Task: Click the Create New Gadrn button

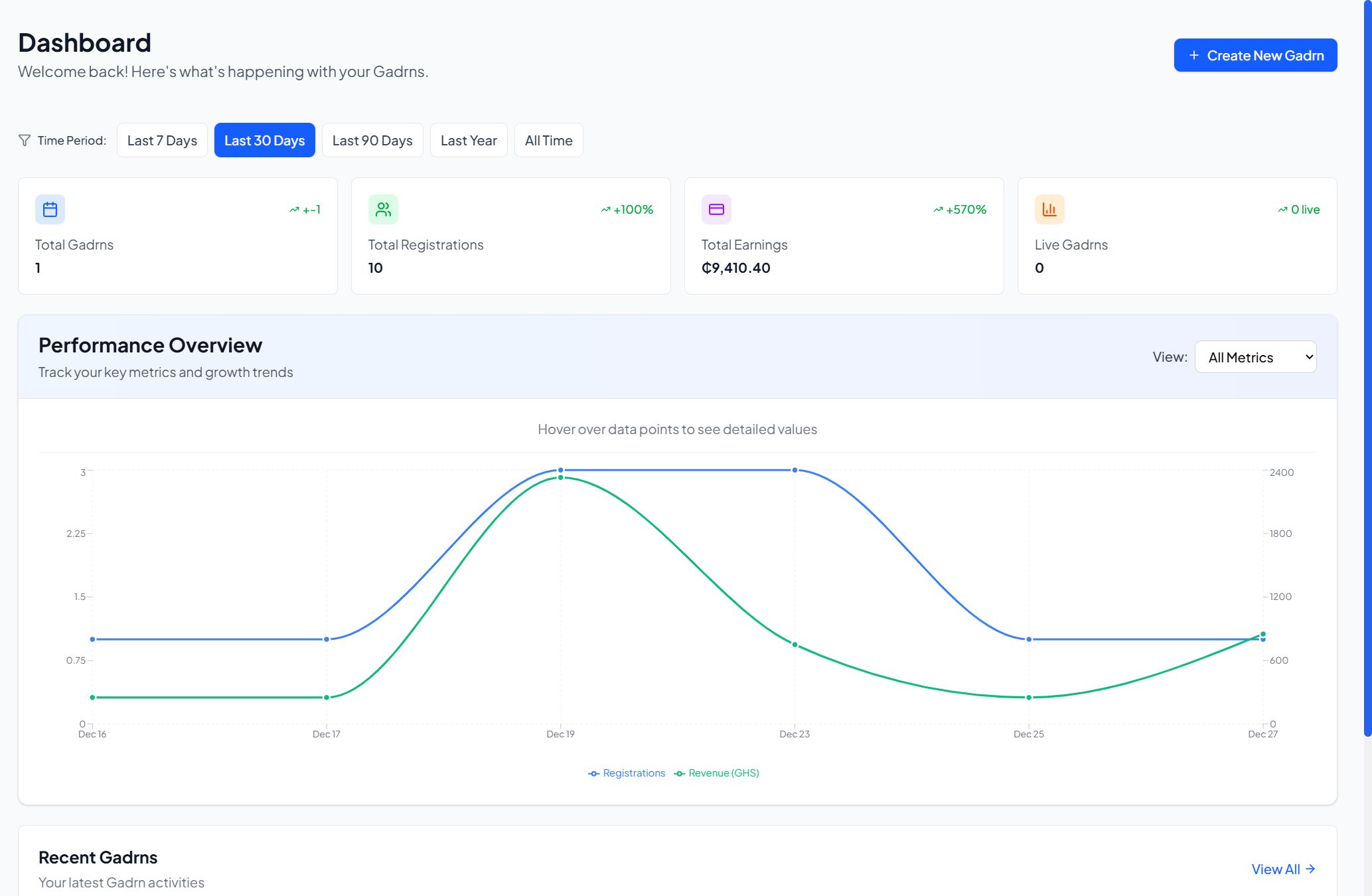Action: click(x=1255, y=55)
